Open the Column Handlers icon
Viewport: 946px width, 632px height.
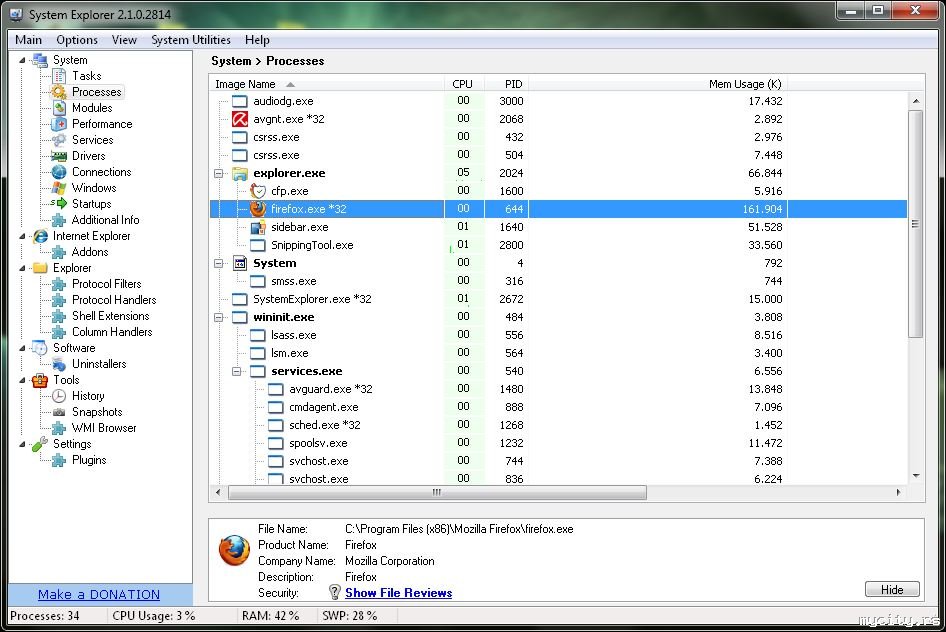(x=59, y=332)
